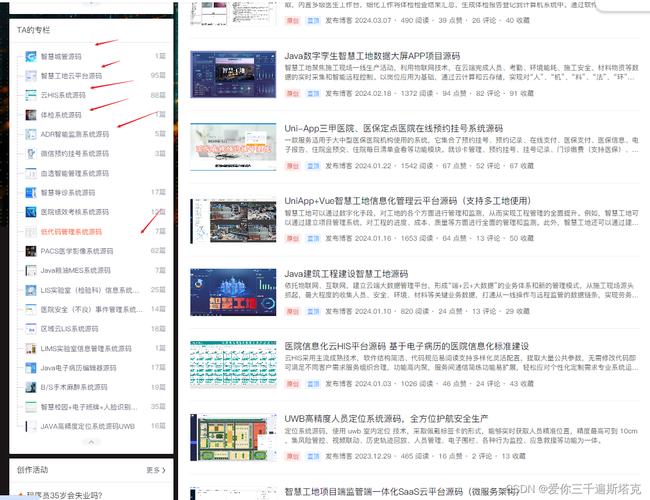Click 更多 in the 创作活动 panel

156,470
